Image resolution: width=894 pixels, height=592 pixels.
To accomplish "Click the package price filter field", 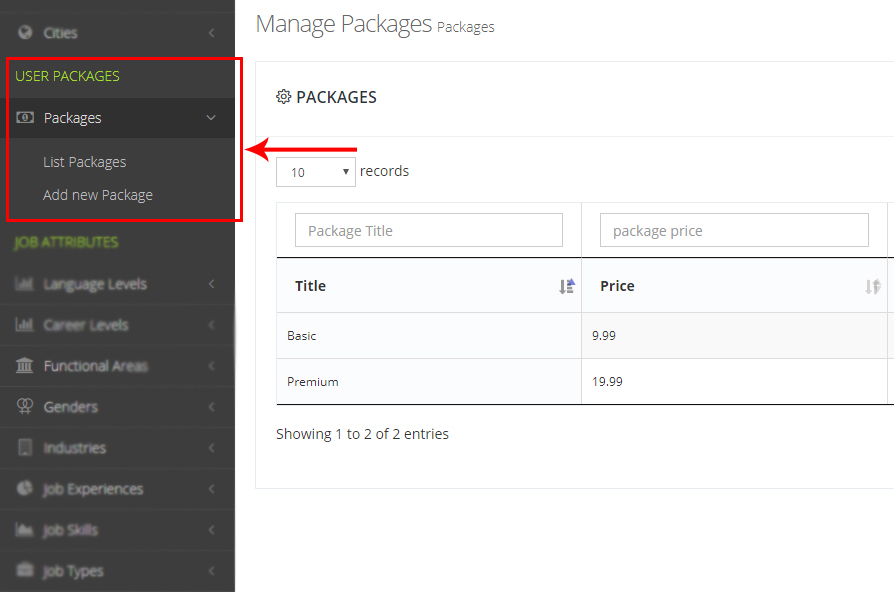I will click(x=734, y=231).
